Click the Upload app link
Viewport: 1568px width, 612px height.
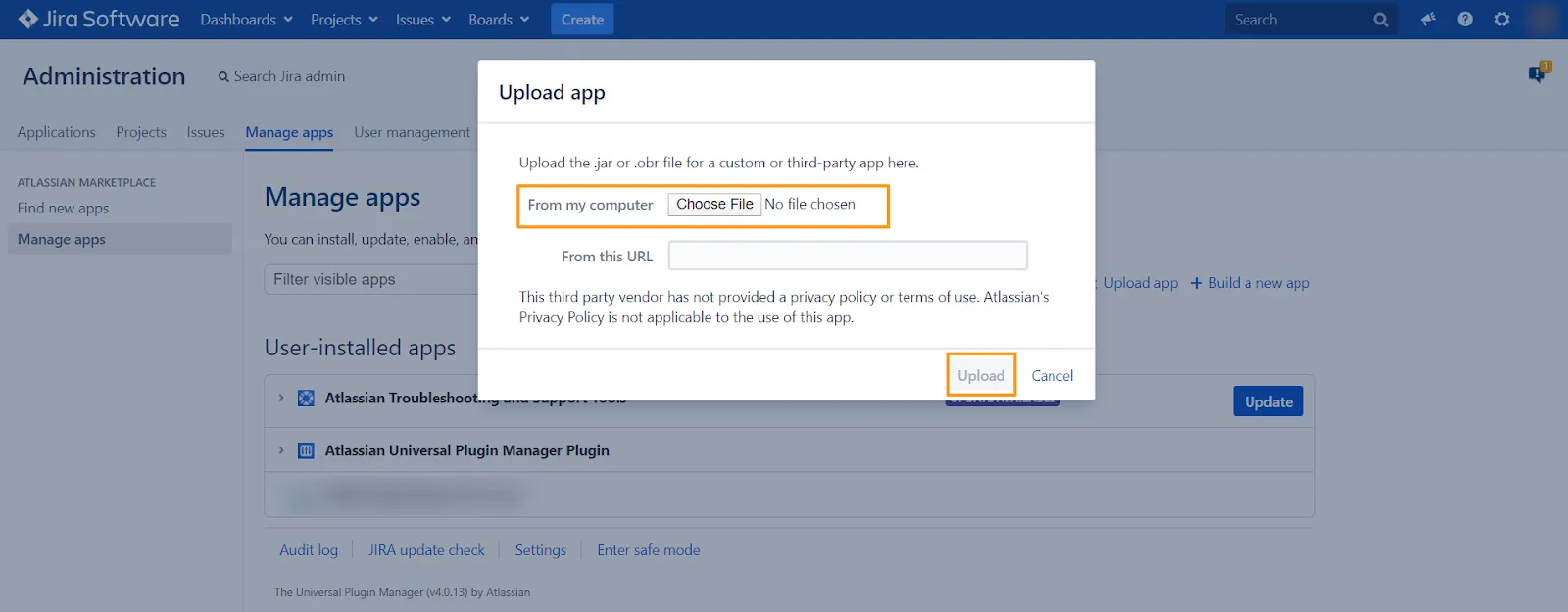coord(1141,283)
